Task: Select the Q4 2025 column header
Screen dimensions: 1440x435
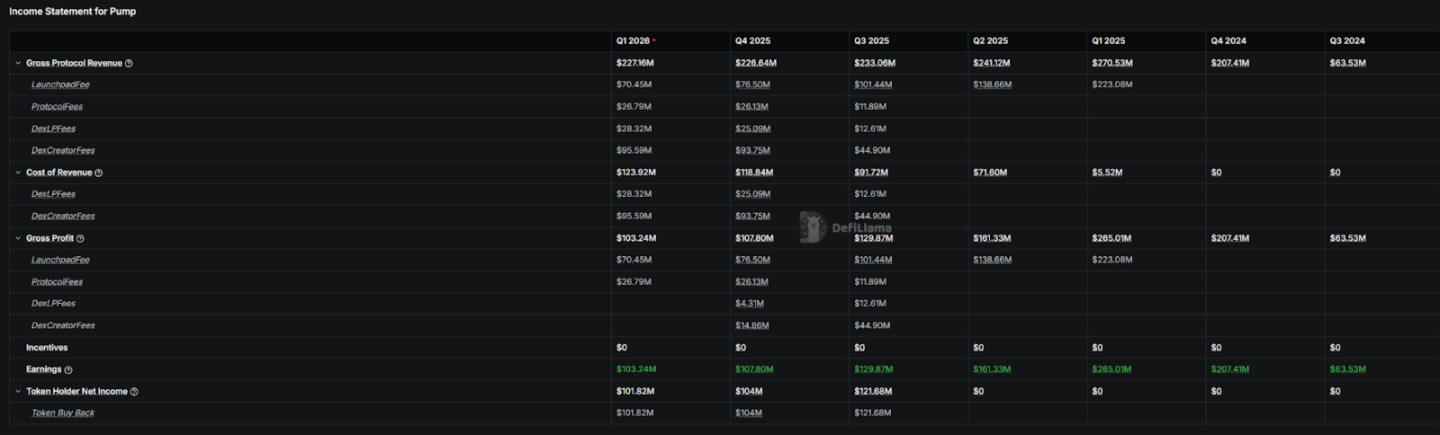Action: click(x=753, y=41)
